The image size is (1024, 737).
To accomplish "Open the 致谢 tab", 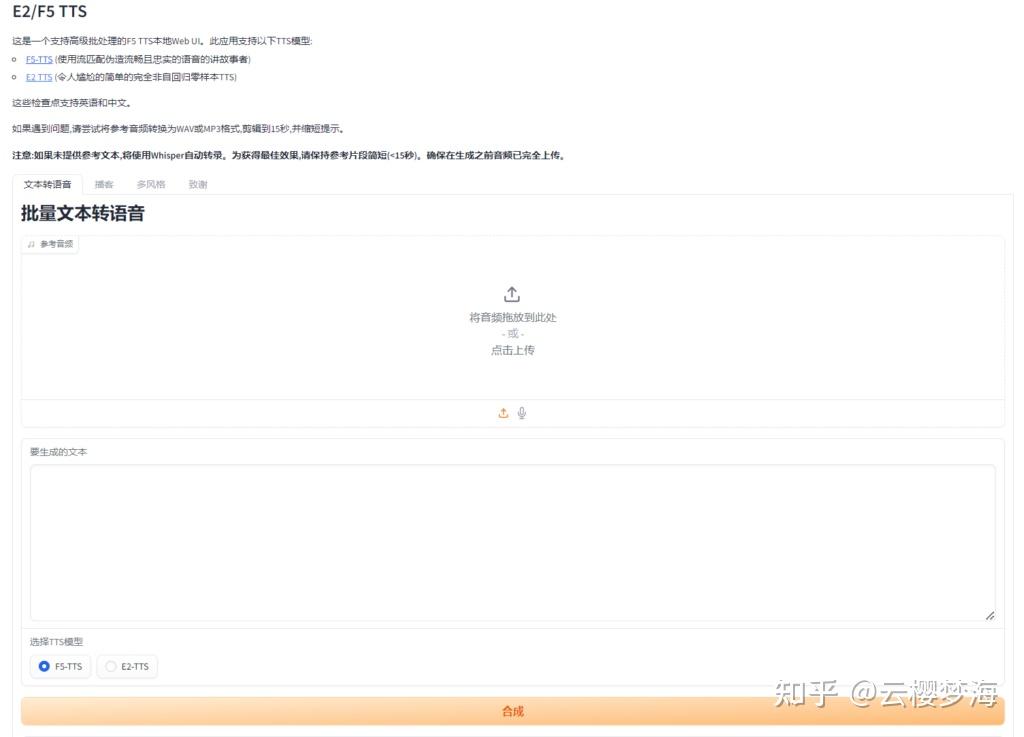I will [x=196, y=184].
